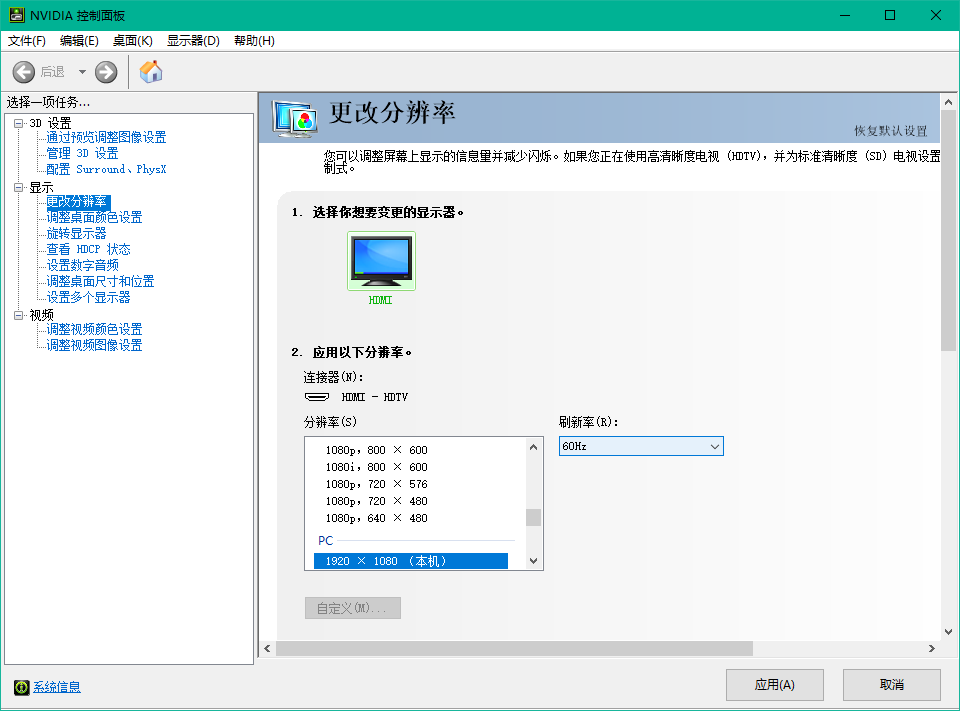This screenshot has width=960, height=711.
Task: Click the Forward arrow toolbar icon
Action: pos(106,72)
